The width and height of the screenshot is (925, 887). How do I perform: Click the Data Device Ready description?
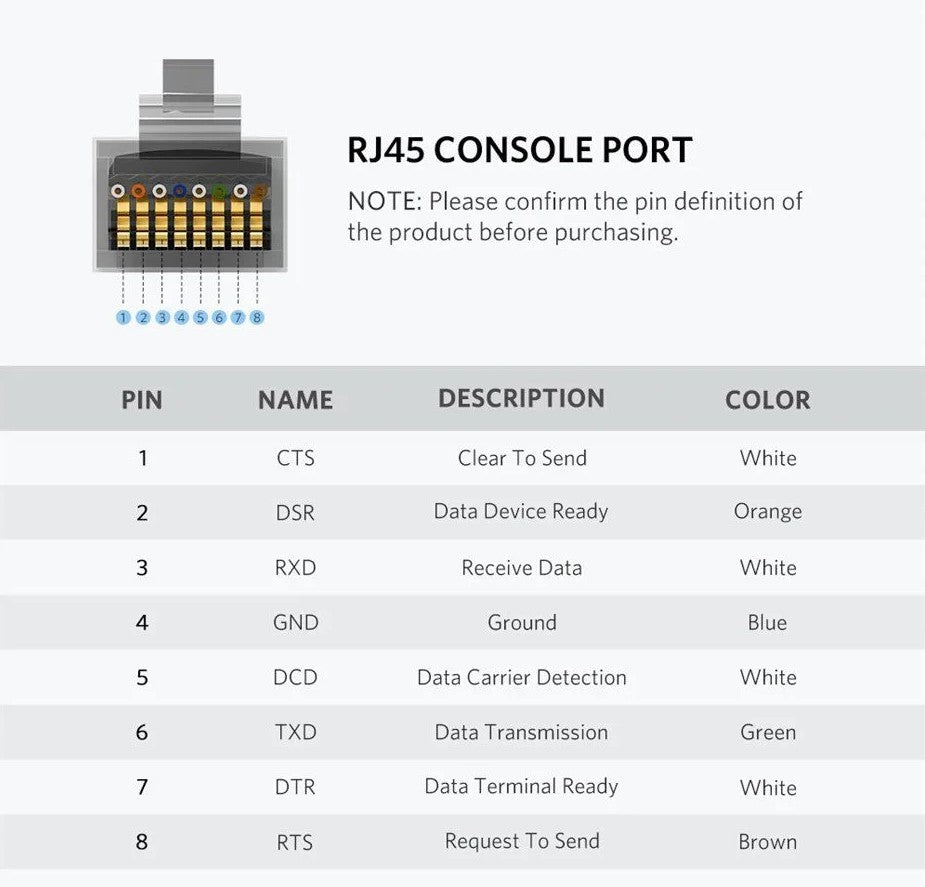coord(521,511)
